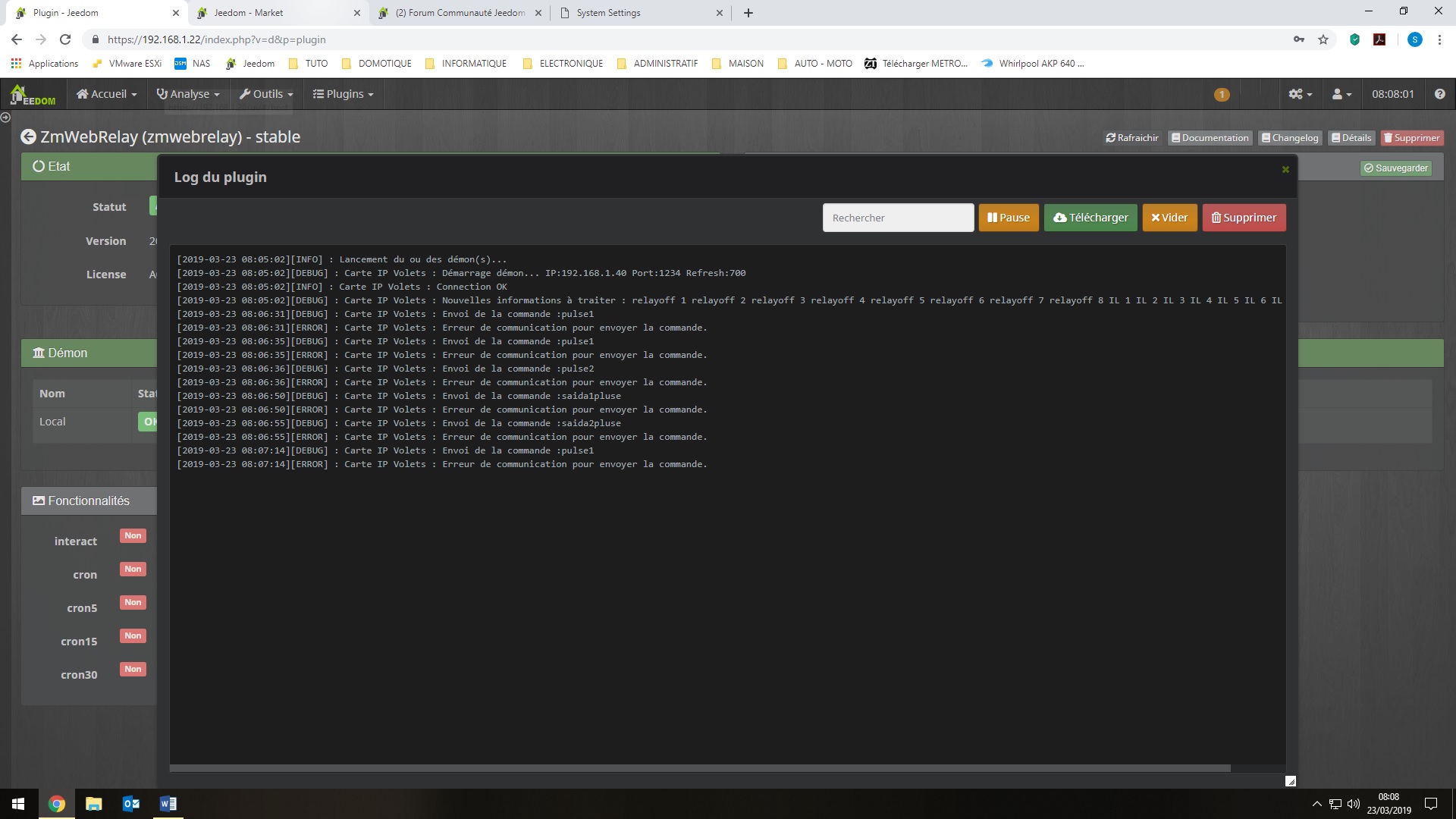Image resolution: width=1456 pixels, height=819 pixels.
Task: Click the horizontal scrollbar of the log
Action: [699, 768]
